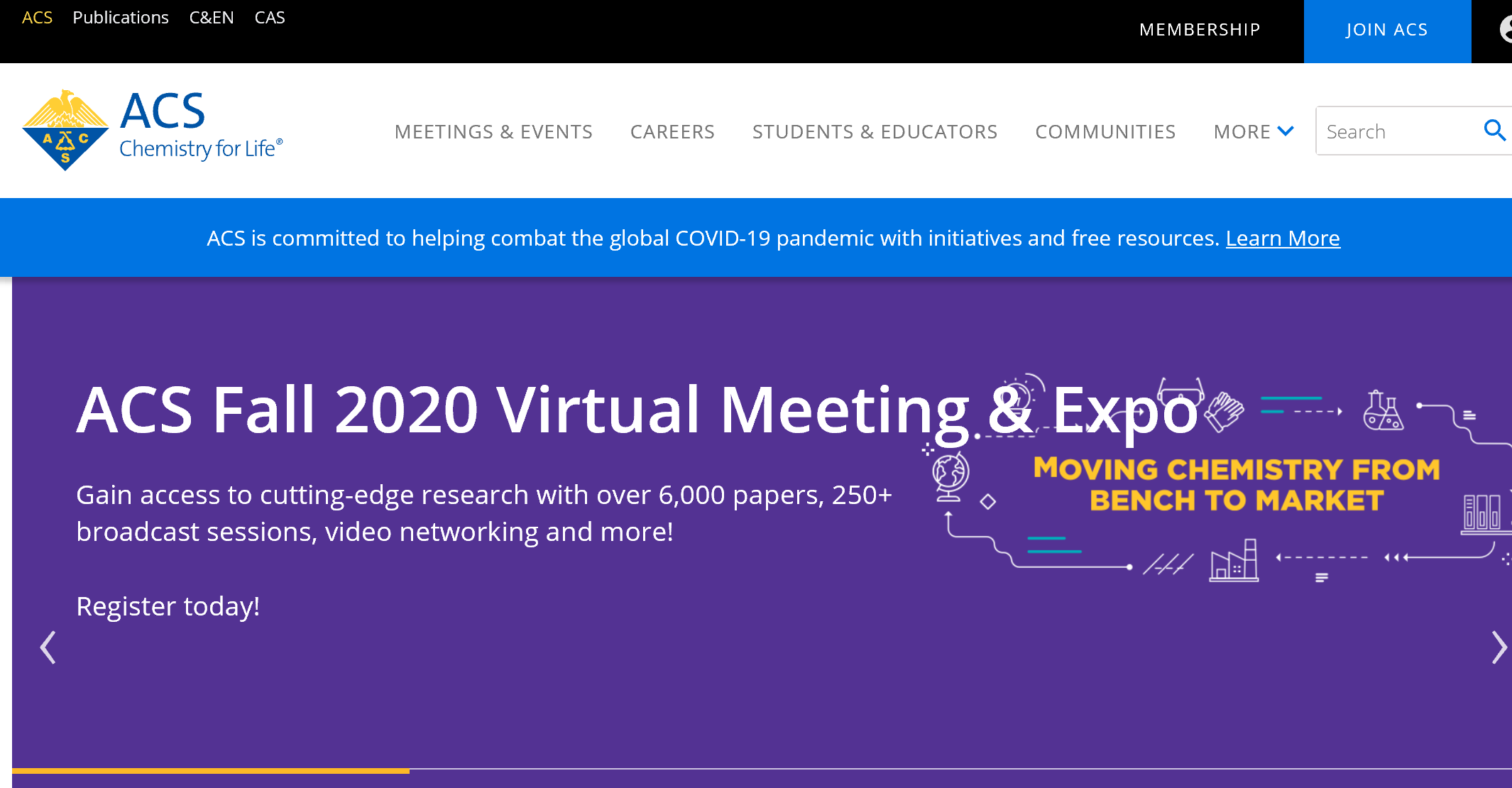
Task: Switch to Publications site
Action: click(121, 18)
